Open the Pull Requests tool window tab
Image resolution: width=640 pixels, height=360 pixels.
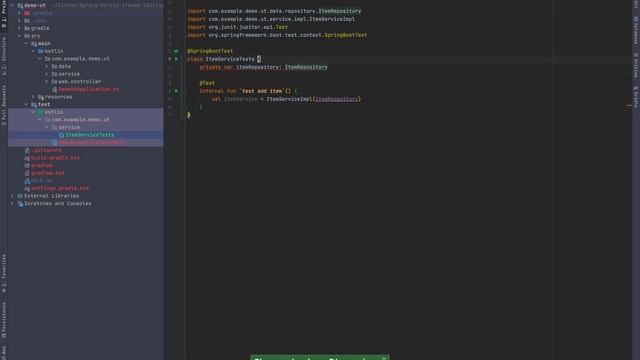point(4,105)
